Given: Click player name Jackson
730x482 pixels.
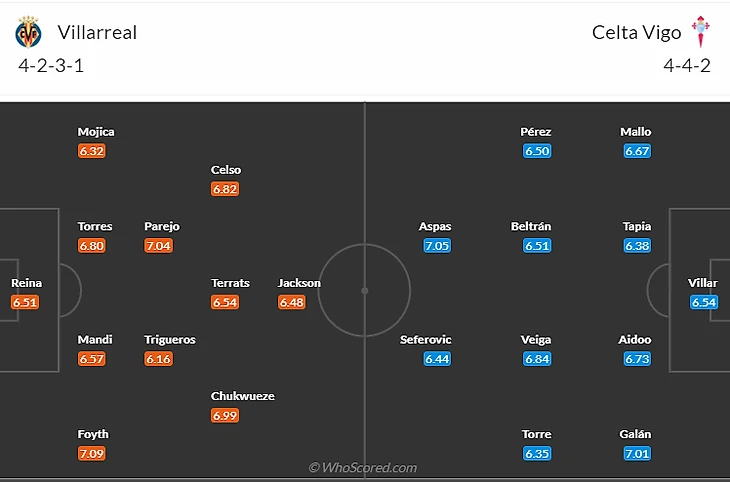Looking at the screenshot, I should 299,283.
